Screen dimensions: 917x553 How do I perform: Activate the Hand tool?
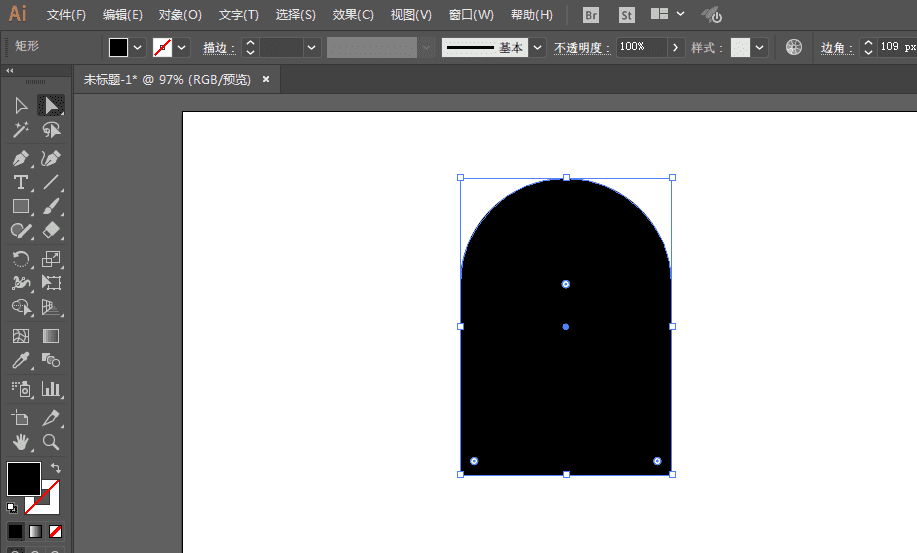point(20,442)
